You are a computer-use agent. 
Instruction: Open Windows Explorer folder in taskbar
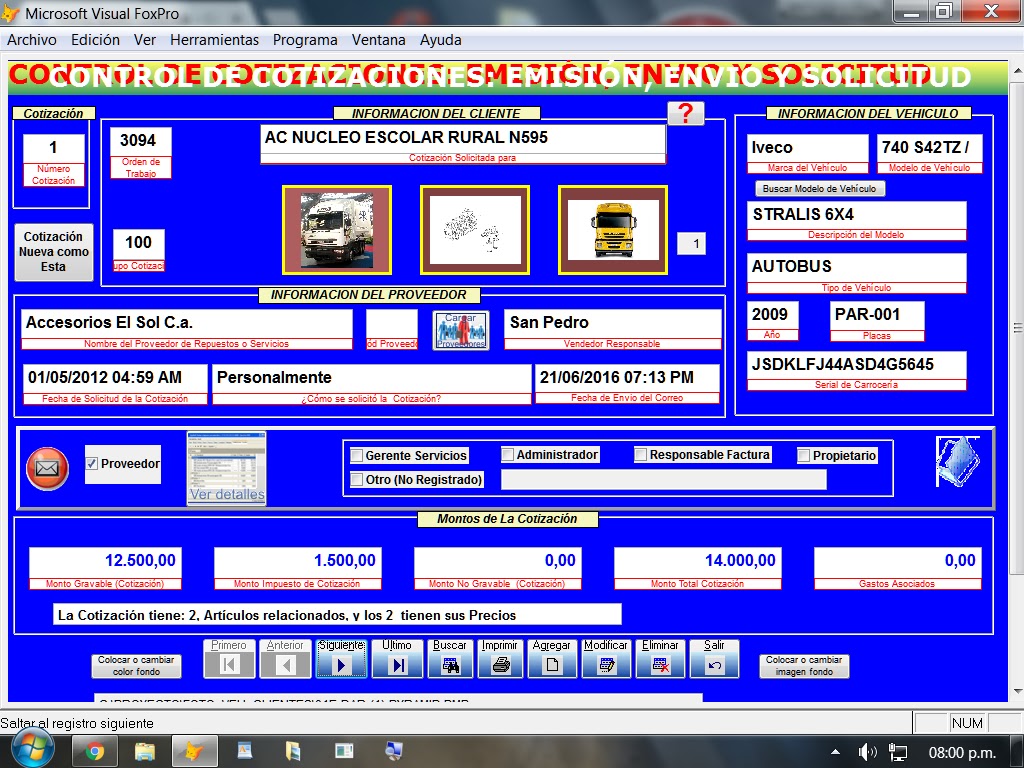coord(144,752)
